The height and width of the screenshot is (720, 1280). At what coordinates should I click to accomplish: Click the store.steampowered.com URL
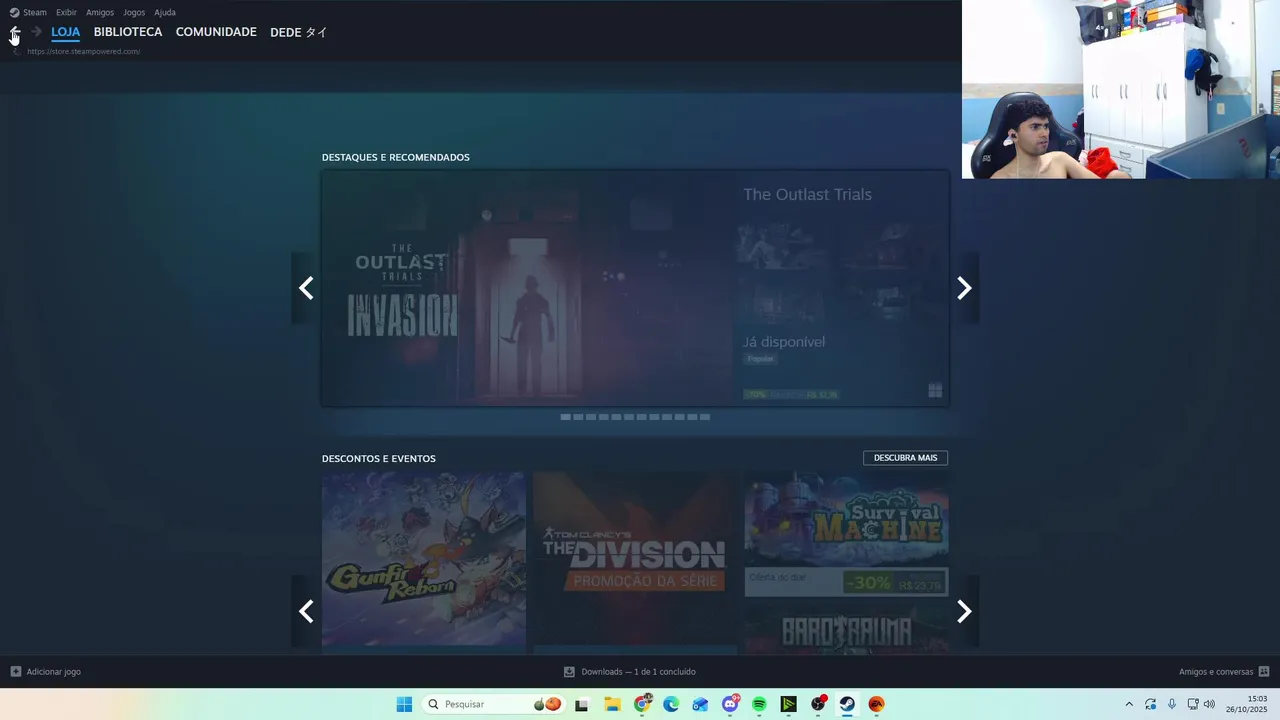point(84,51)
